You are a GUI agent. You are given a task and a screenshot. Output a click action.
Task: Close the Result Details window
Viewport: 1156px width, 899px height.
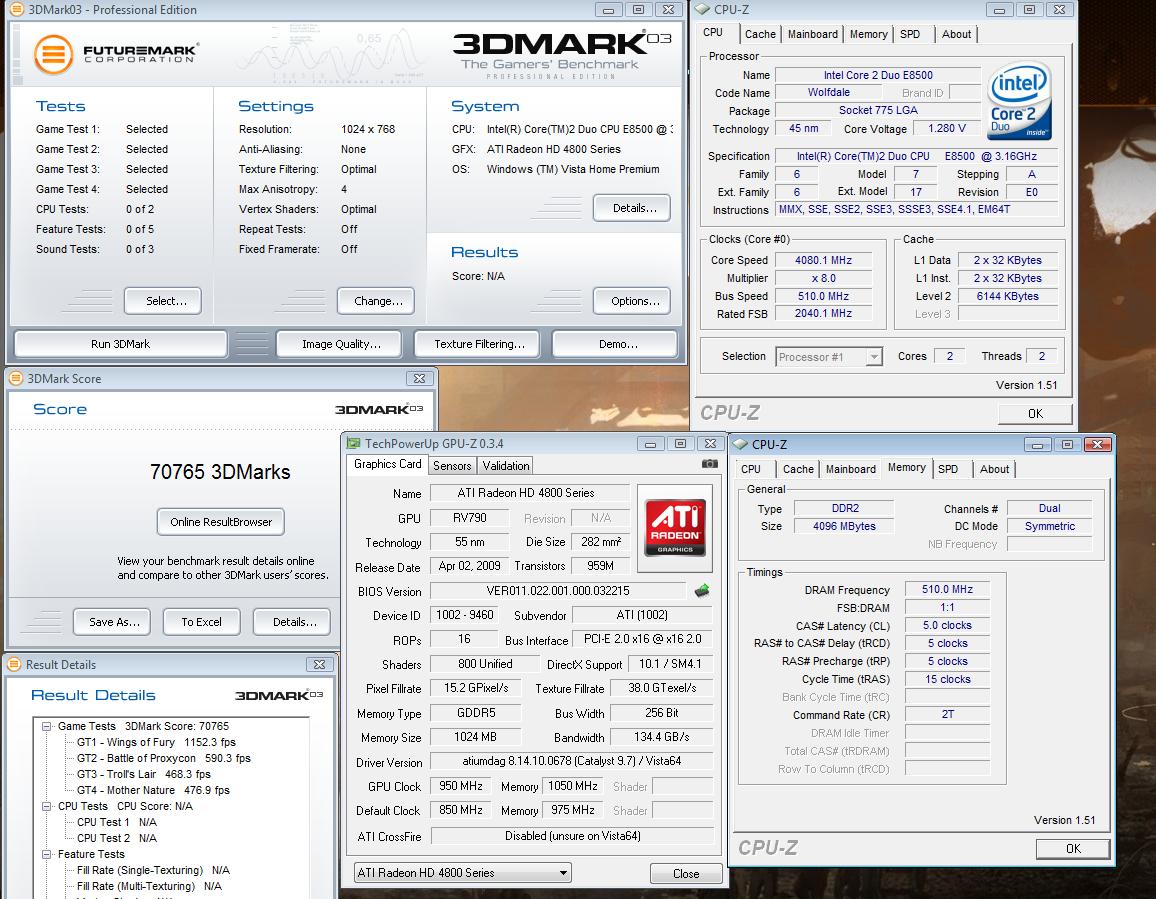pos(319,664)
